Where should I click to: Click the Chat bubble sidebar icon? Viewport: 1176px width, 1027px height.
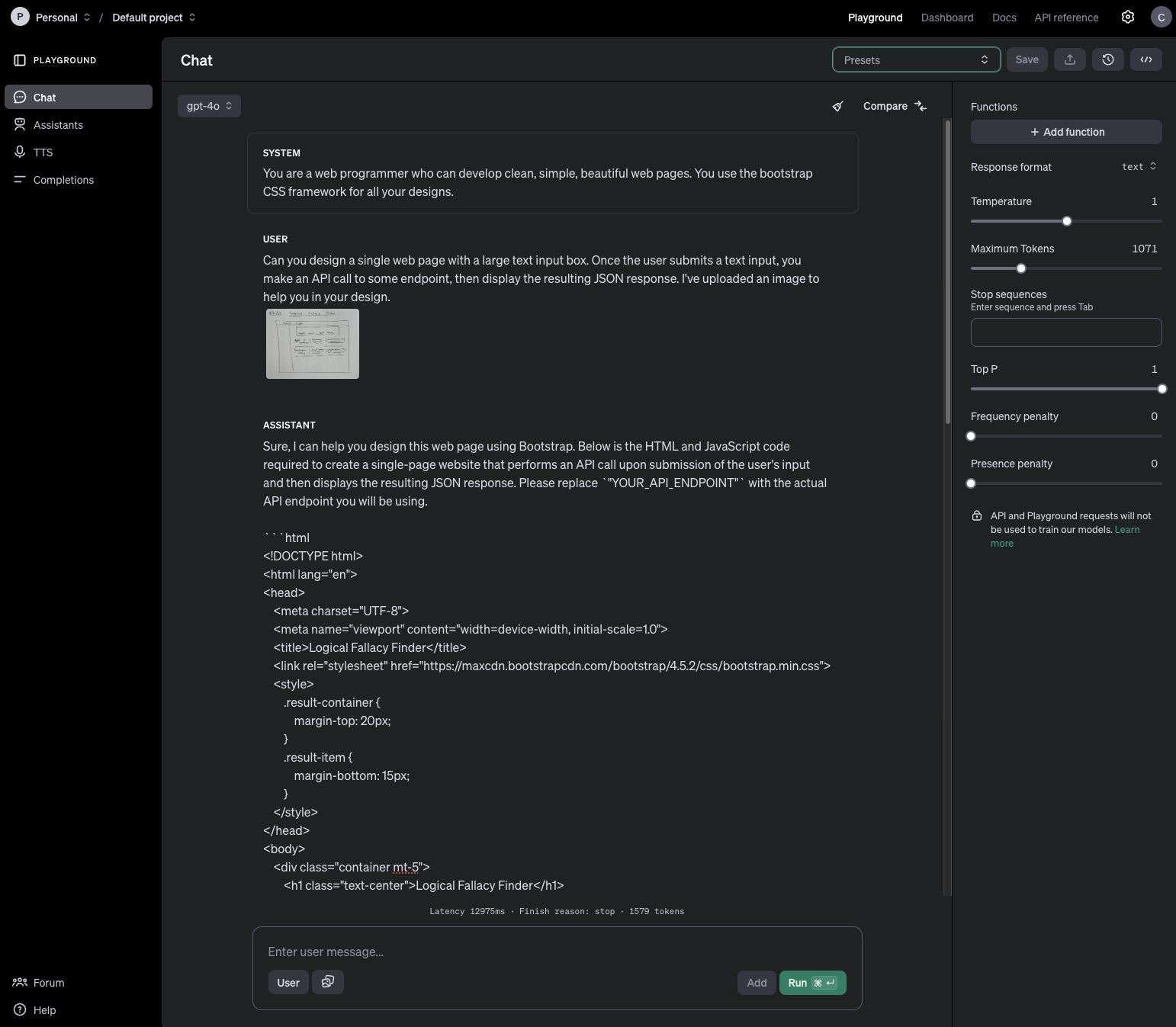[x=20, y=98]
